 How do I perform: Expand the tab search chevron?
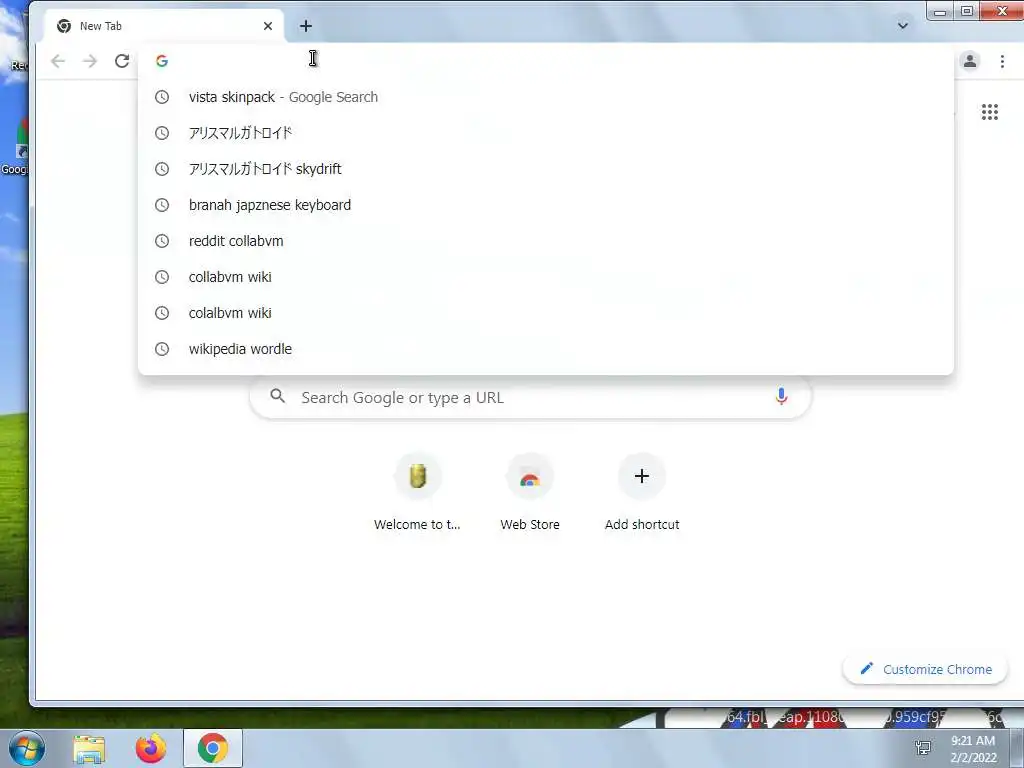(903, 26)
